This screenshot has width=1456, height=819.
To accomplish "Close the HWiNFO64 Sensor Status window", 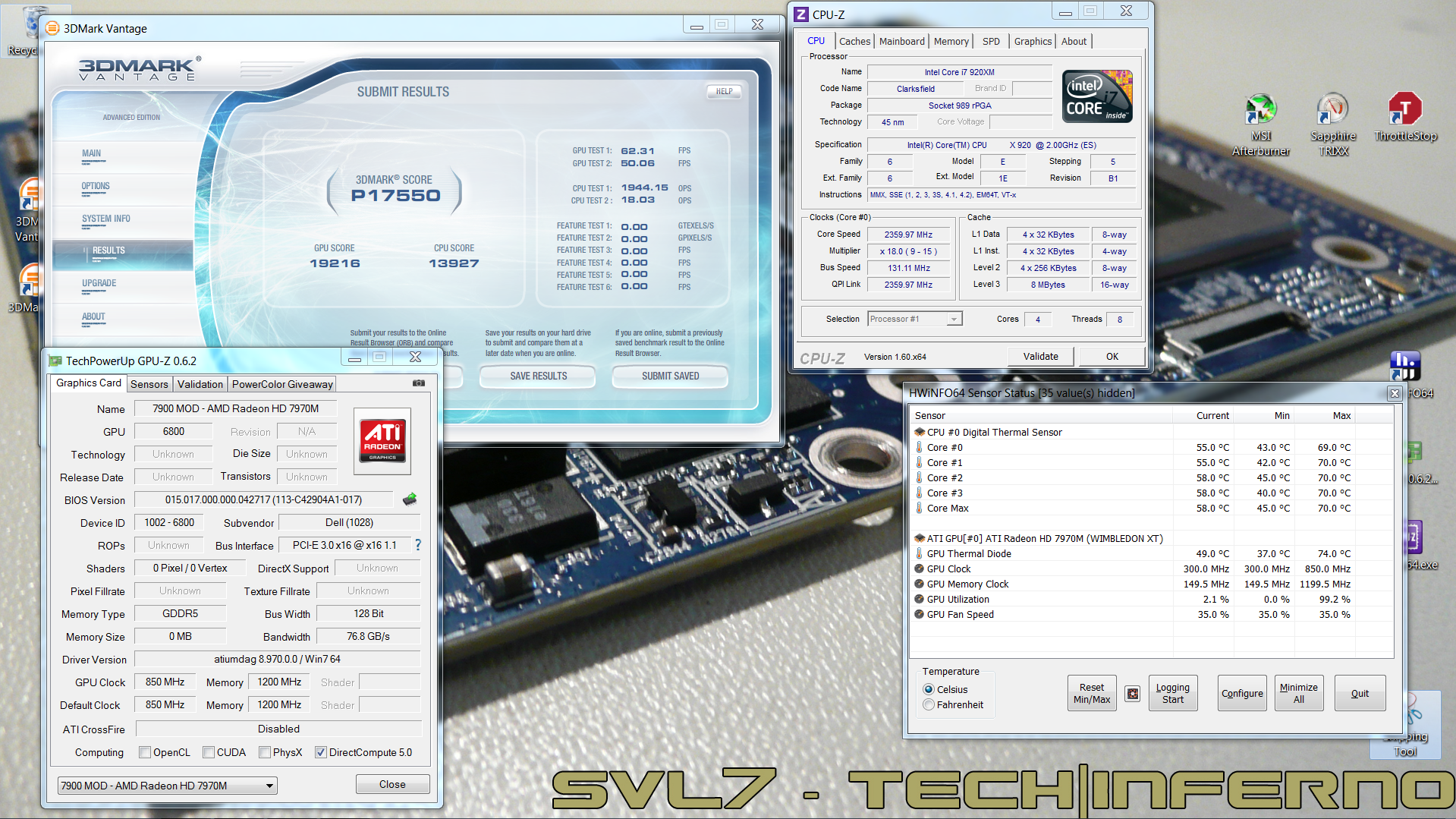I will coord(1394,393).
